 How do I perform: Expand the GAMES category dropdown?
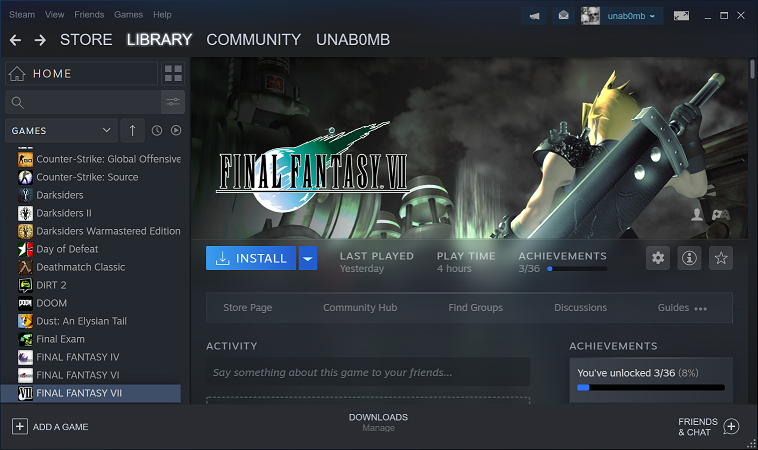click(61, 131)
